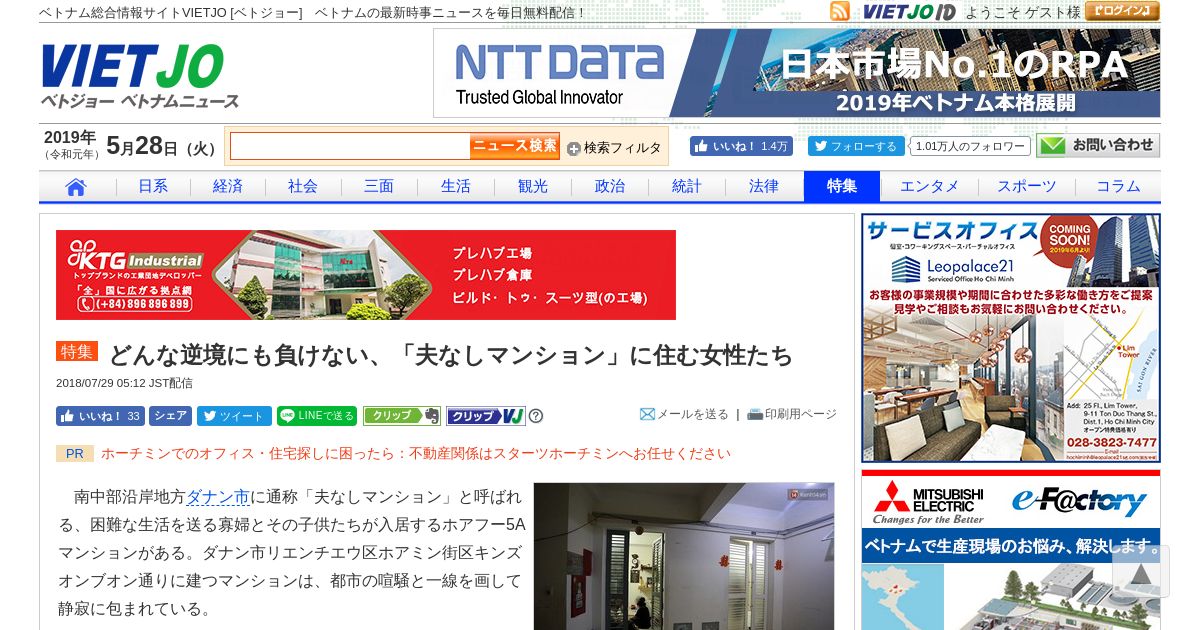Open the スポーツ category tab
This screenshot has height=630, width=1200.
coord(1027,186)
